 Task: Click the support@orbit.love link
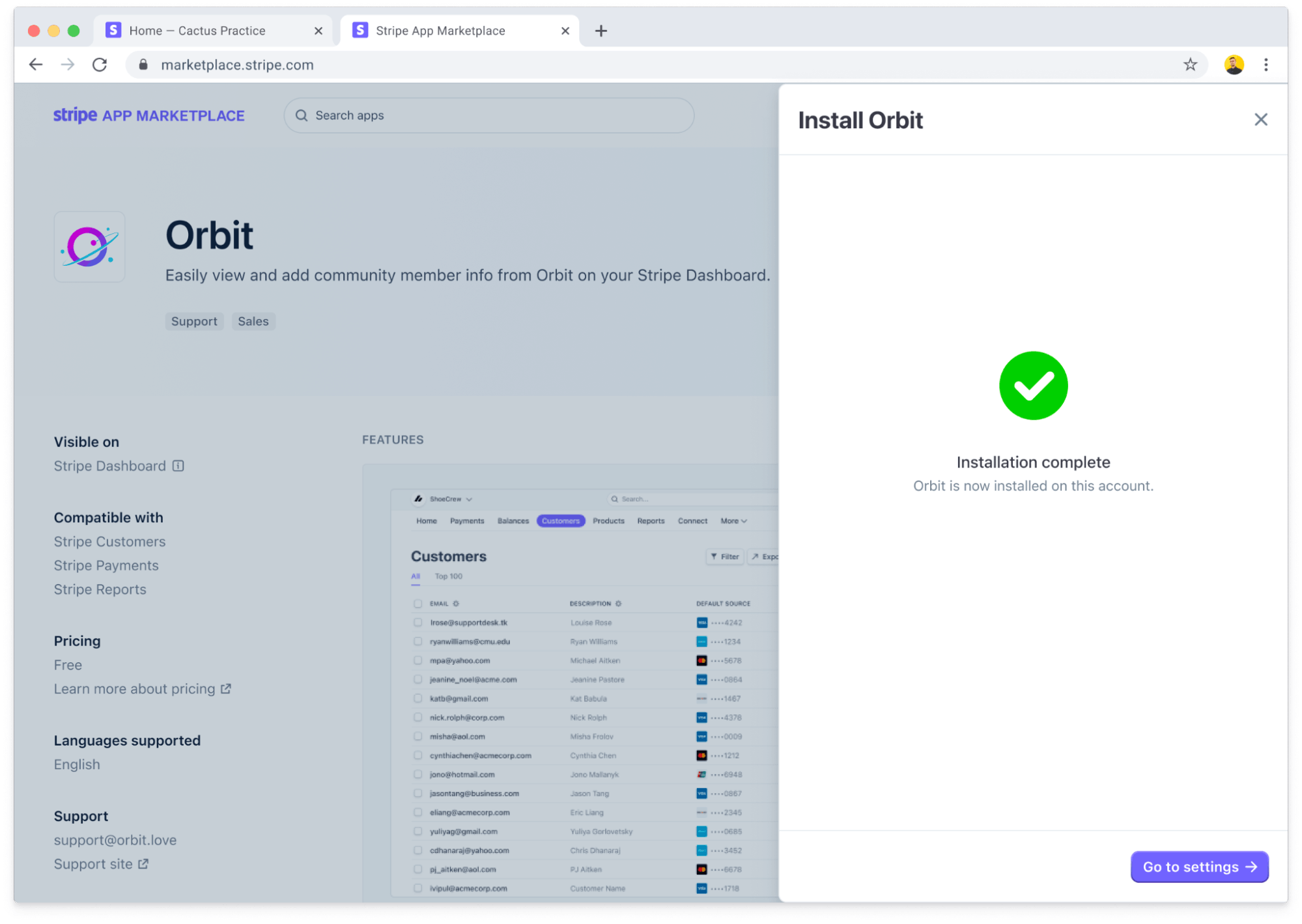click(x=114, y=840)
